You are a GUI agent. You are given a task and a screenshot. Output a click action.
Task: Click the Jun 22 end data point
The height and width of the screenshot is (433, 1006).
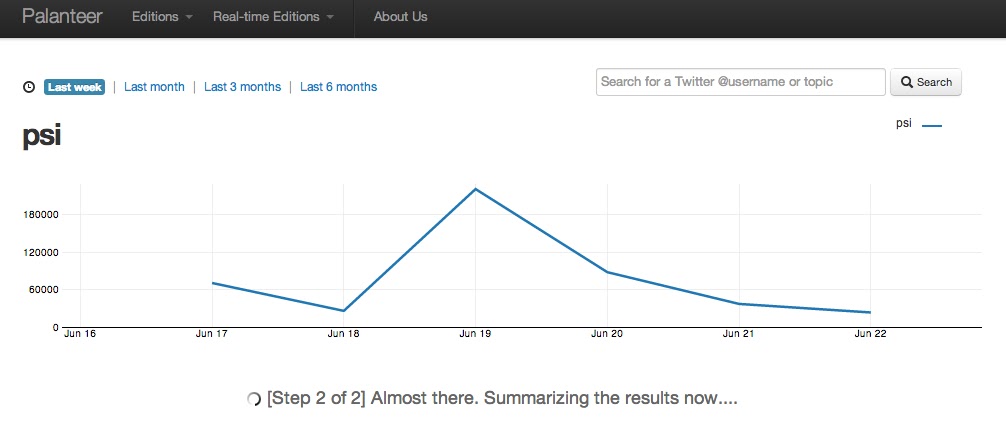point(870,312)
